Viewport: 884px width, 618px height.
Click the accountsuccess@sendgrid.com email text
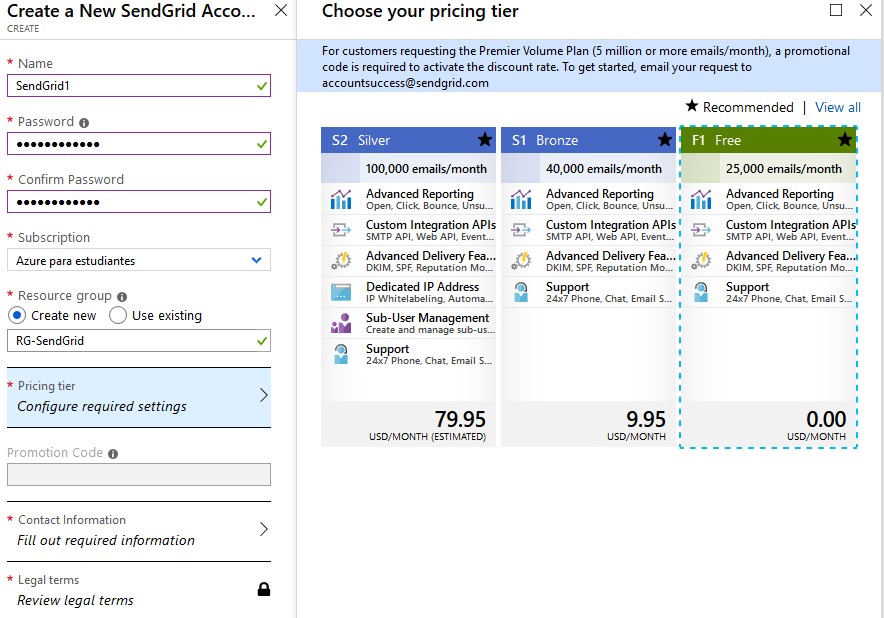405,83
